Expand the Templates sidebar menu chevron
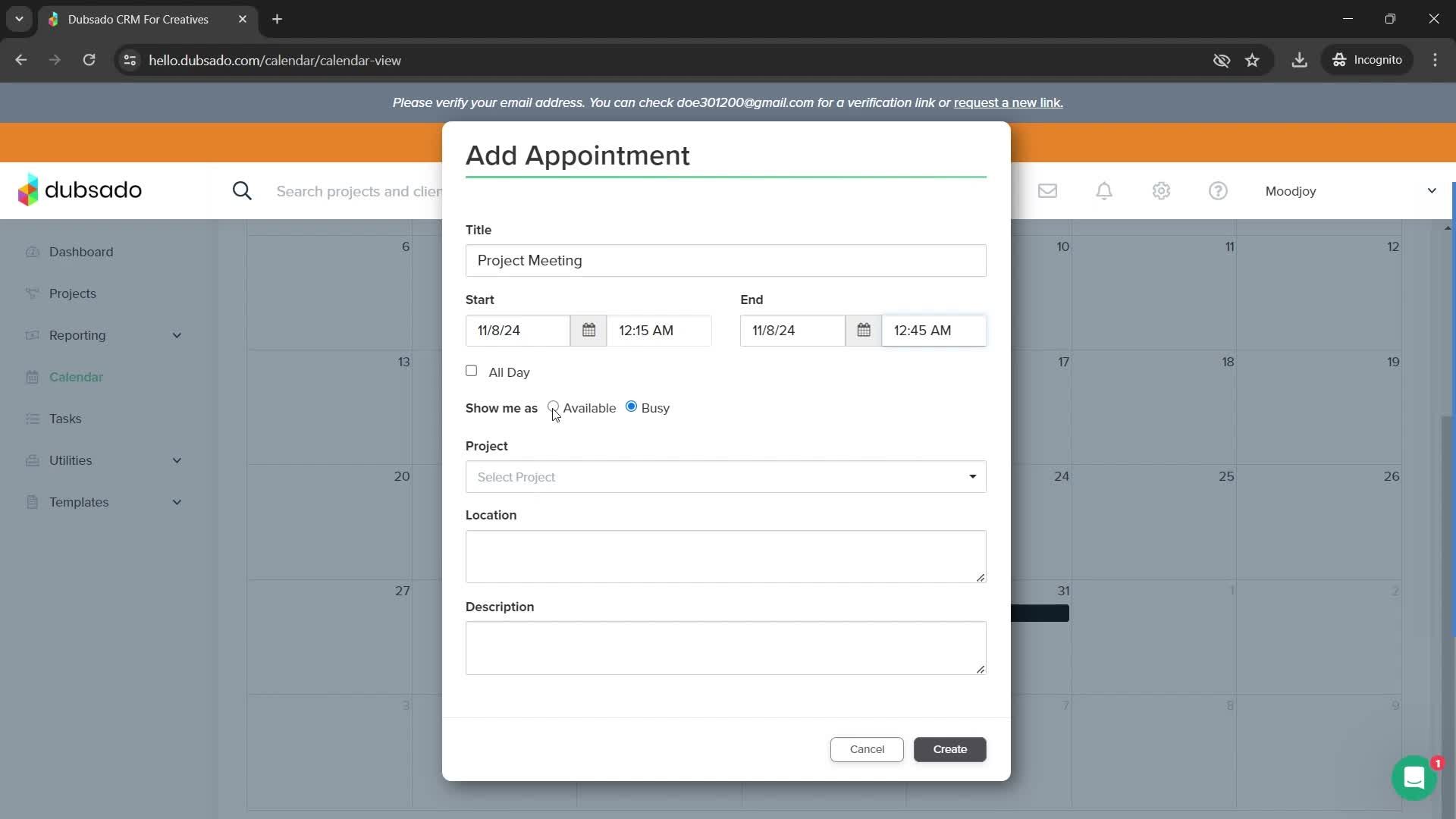Screen dimensions: 1456x819 point(177,502)
